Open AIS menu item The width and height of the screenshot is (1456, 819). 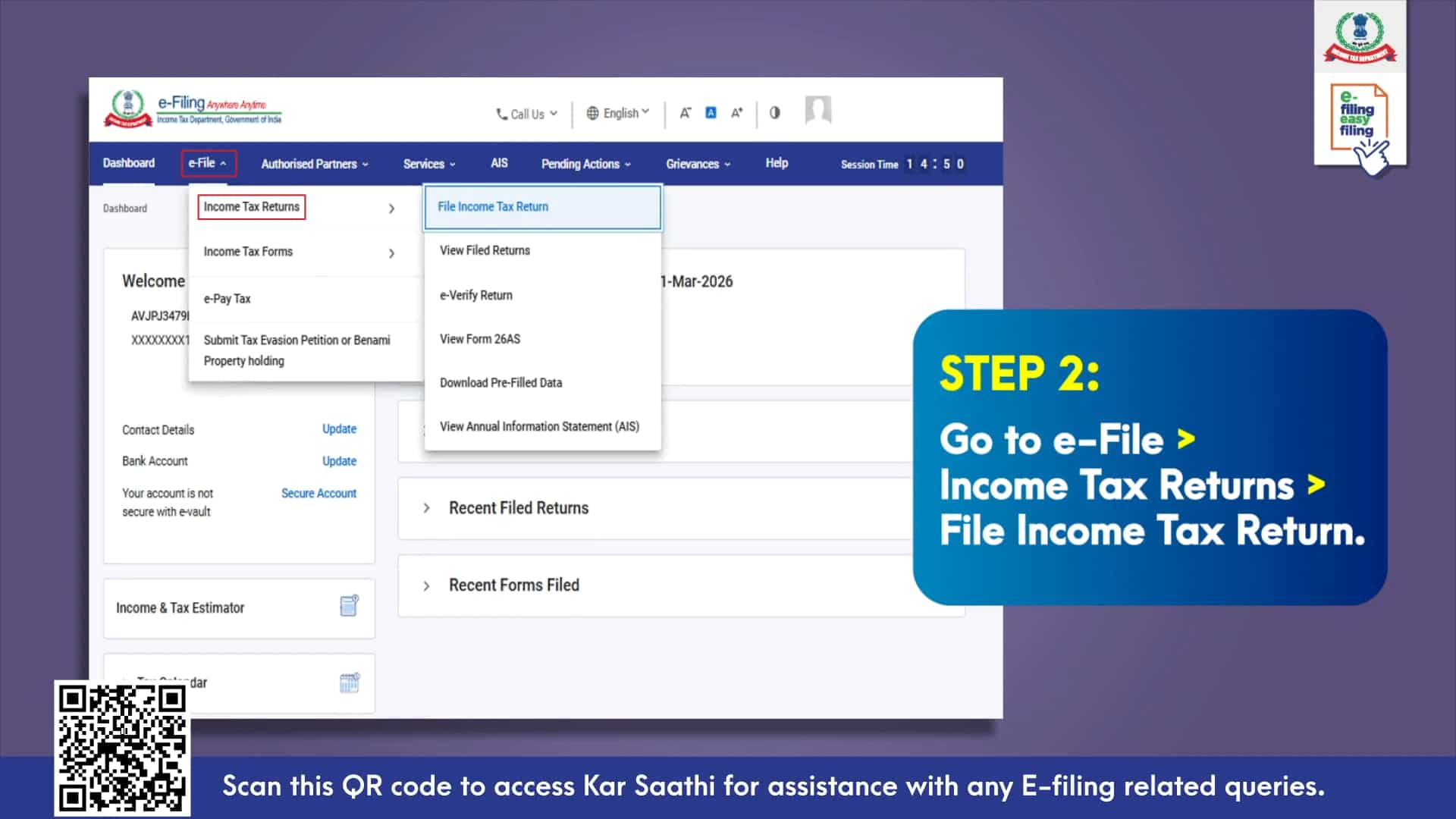tap(499, 163)
